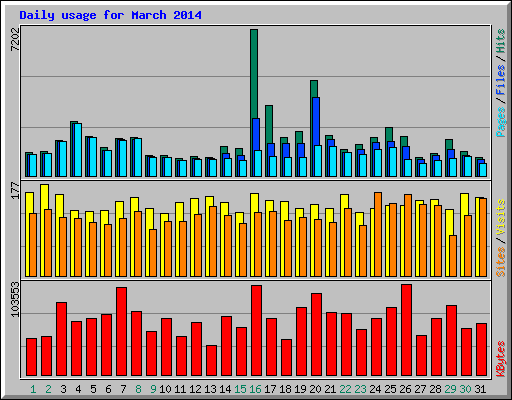The image size is (512, 400).
Task: Click the red KBytes bar for day 16
Action: point(257,331)
